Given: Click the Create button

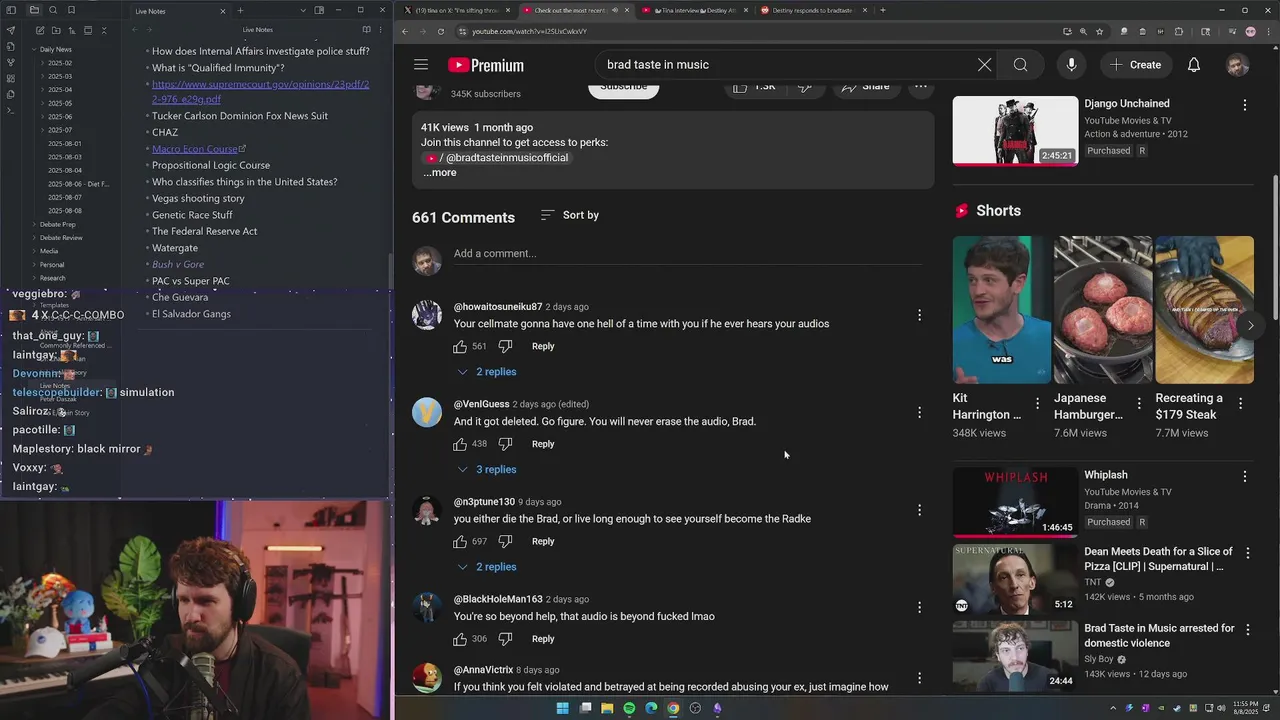Looking at the screenshot, I should pyautogui.click(x=1135, y=65).
